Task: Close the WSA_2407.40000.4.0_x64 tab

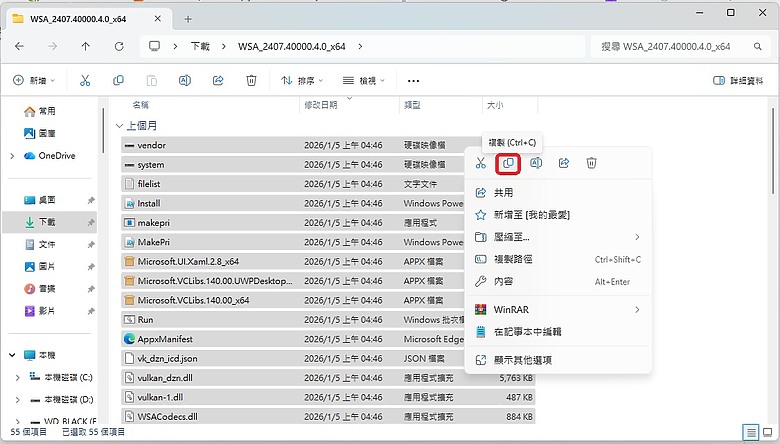Action: (157, 19)
